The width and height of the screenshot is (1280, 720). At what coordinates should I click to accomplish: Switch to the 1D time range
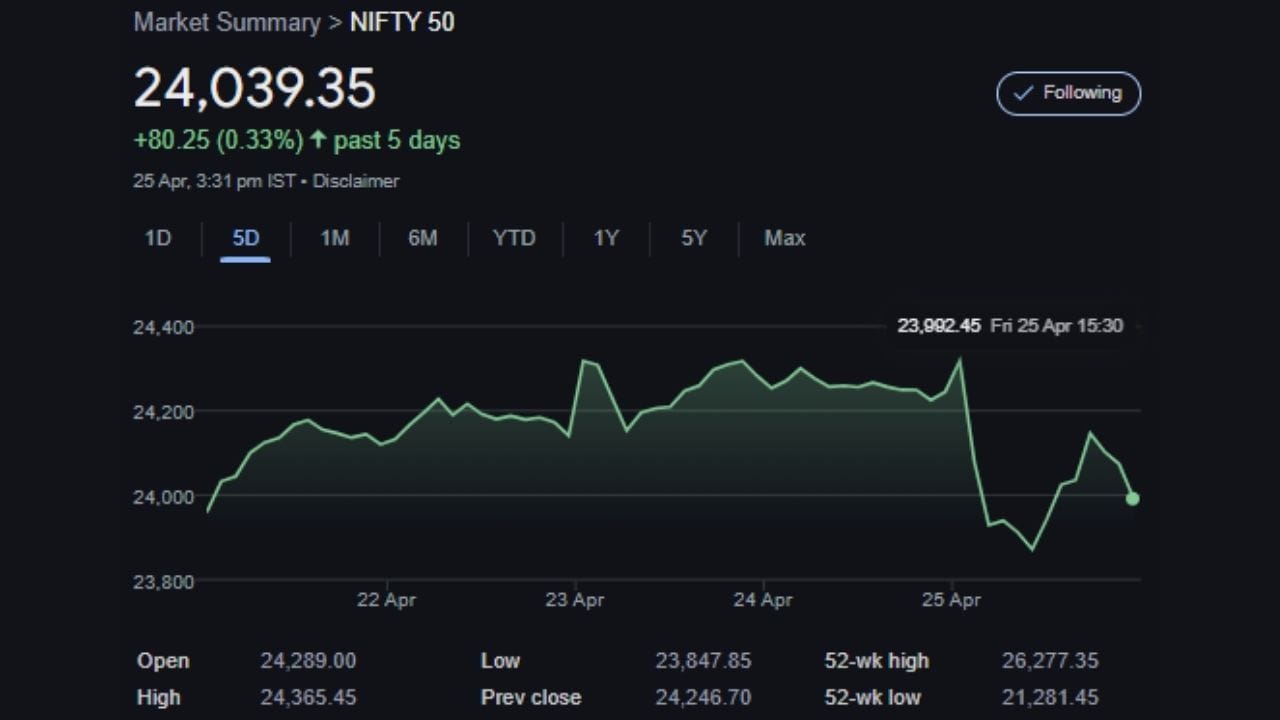click(158, 238)
